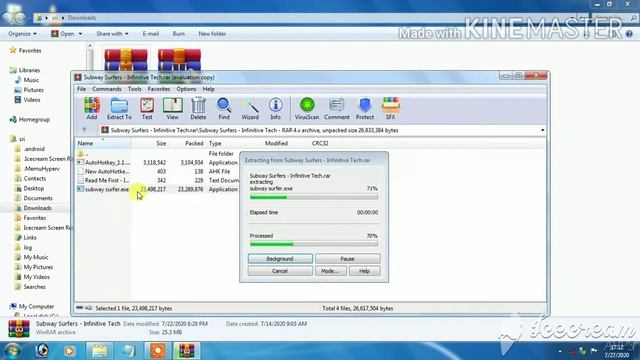Open File Explorer from the taskbar
Image resolution: width=640 pixels, height=360 pixels.
[100, 351]
